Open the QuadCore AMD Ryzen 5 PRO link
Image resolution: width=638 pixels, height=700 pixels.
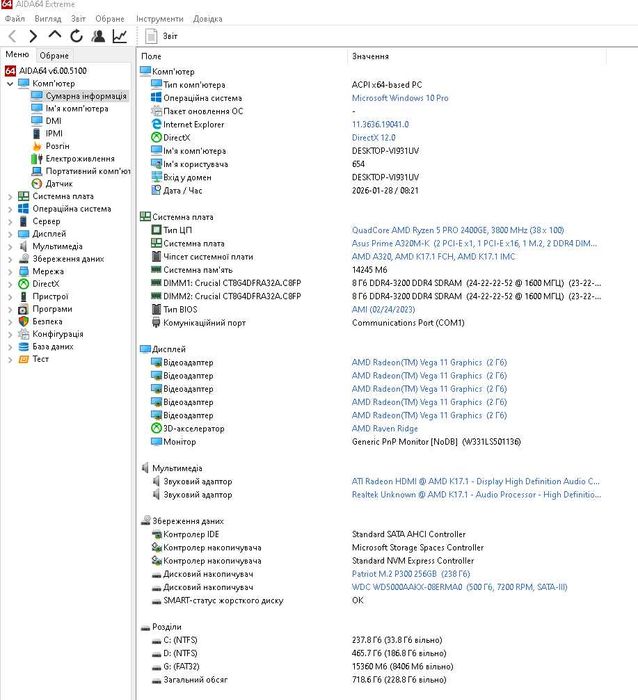458,230
